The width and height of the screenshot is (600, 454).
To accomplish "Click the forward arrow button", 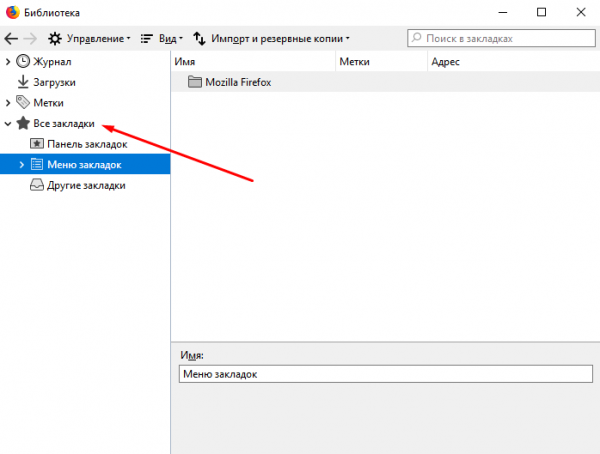I will pyautogui.click(x=30, y=38).
